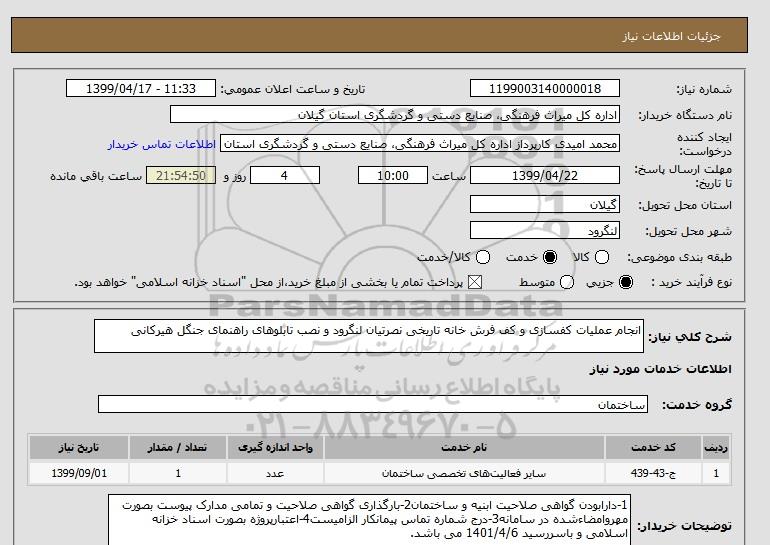This screenshot has height=545, width=770.
Task: Click the تعداد / مقدار column header
Action: tap(178, 447)
